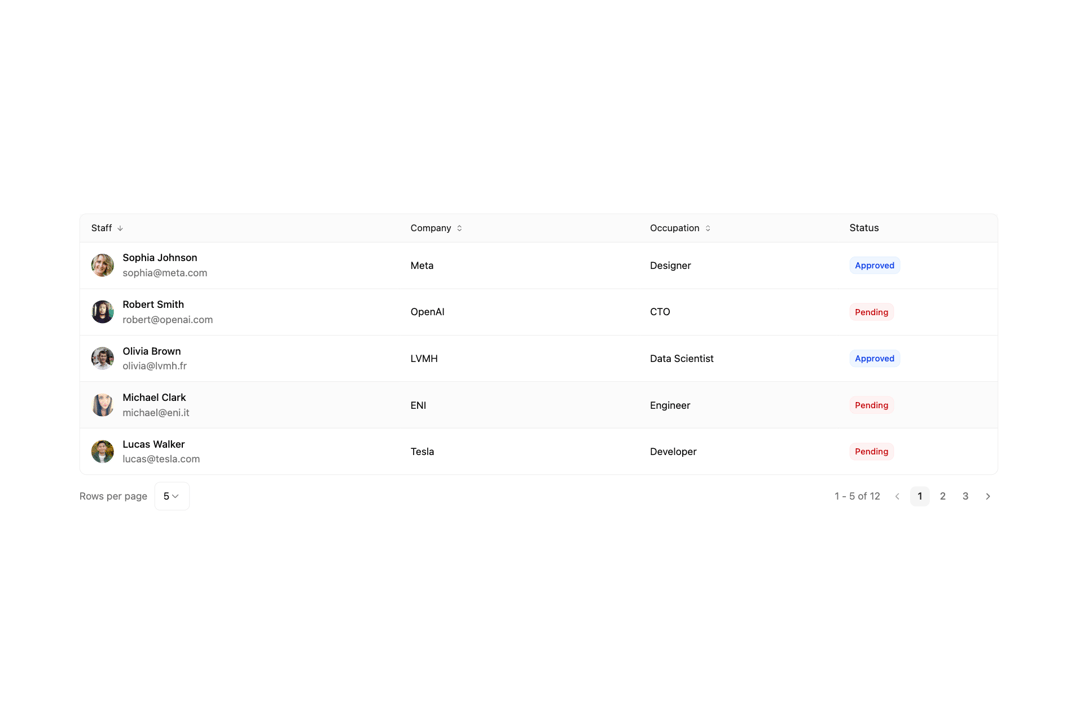The width and height of the screenshot is (1080, 724).
Task: Go to previous page chevron
Action: click(x=897, y=496)
